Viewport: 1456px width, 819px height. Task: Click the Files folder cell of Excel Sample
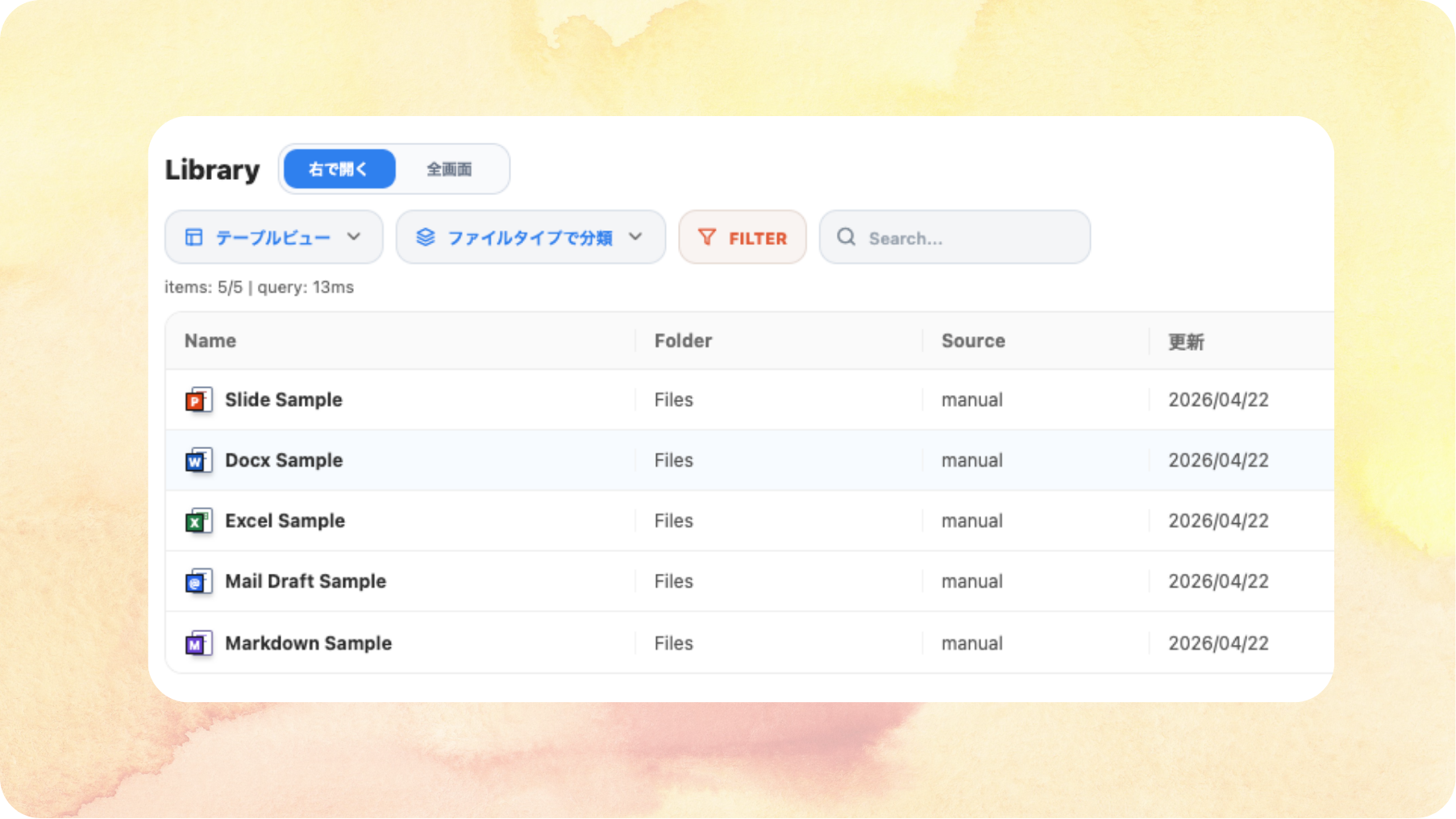point(674,521)
